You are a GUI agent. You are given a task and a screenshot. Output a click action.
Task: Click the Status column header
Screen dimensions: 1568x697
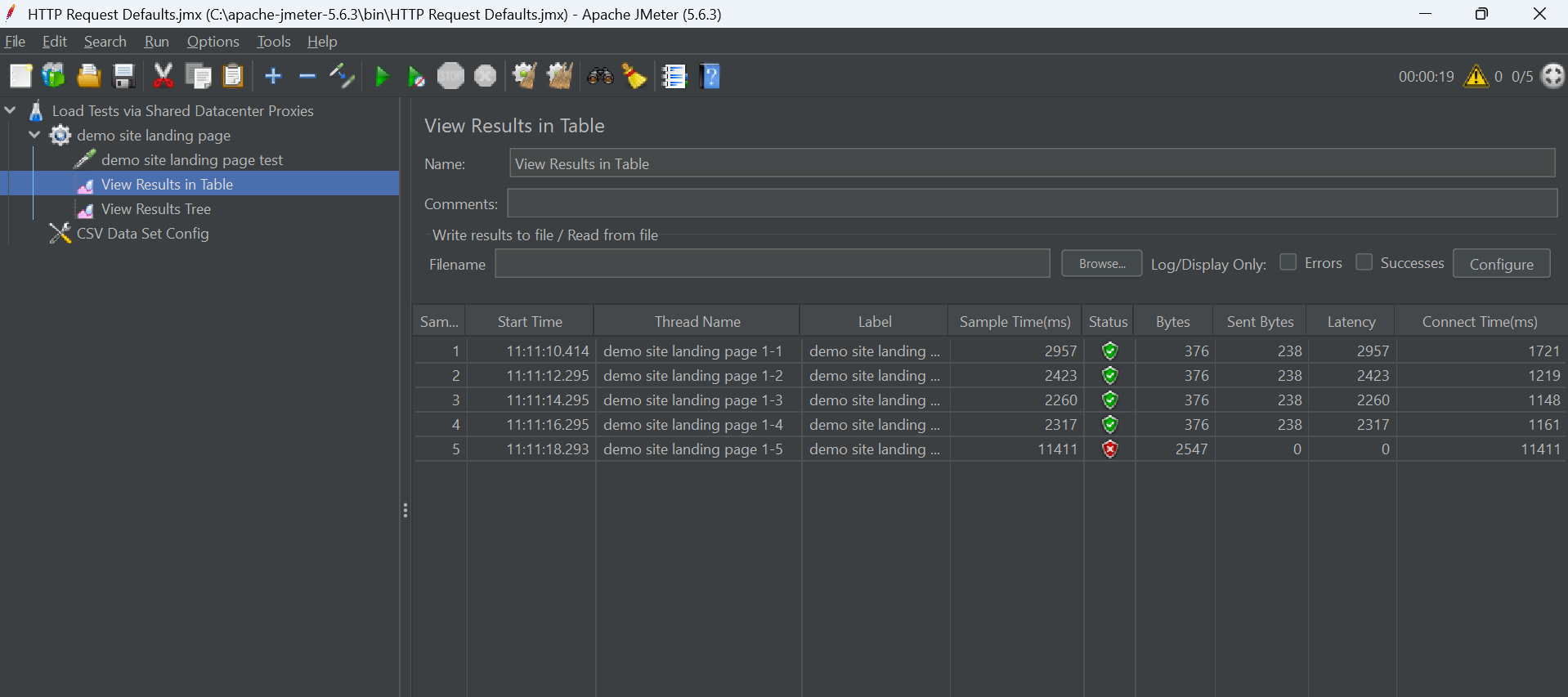click(x=1108, y=322)
